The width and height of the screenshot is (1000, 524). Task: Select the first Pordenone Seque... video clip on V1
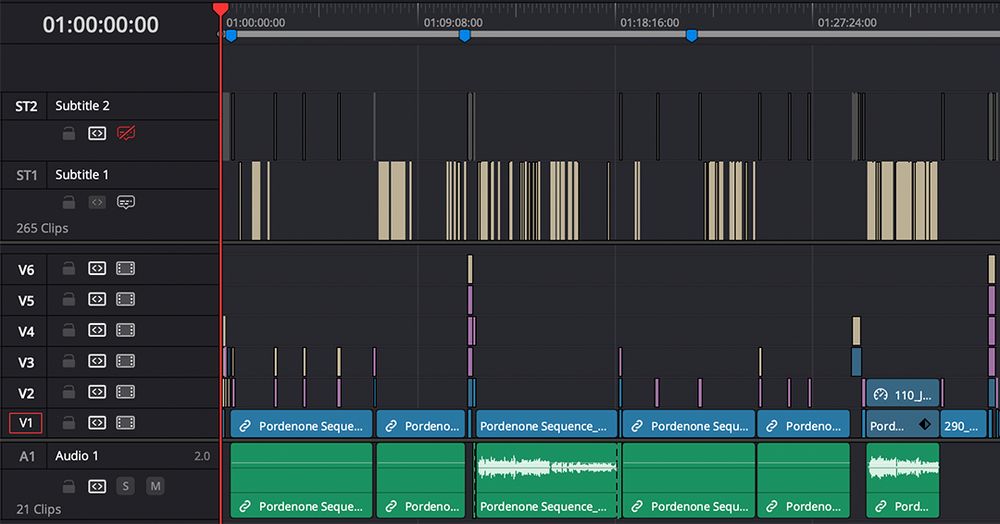pyautogui.click(x=301, y=425)
